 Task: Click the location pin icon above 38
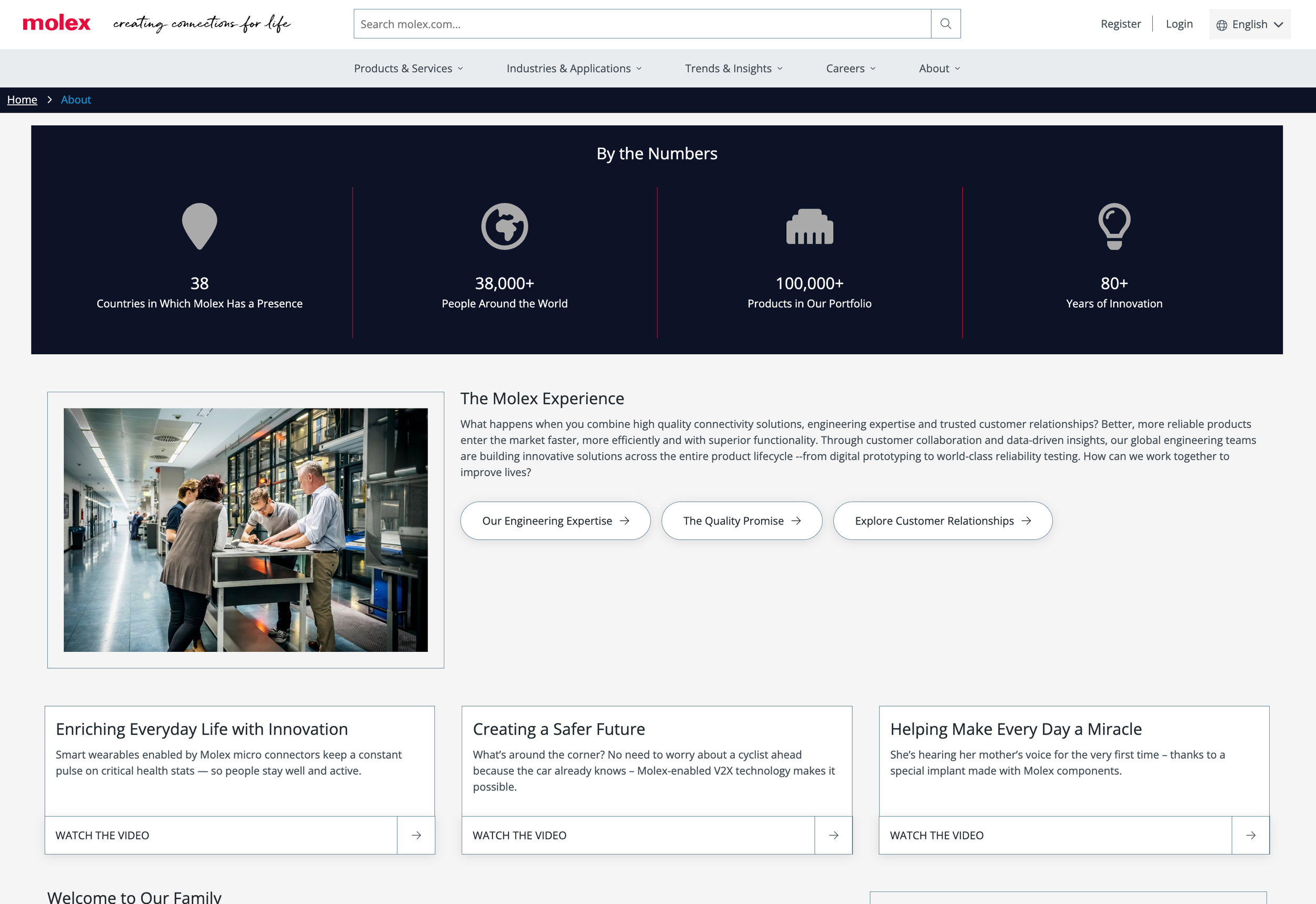[200, 226]
